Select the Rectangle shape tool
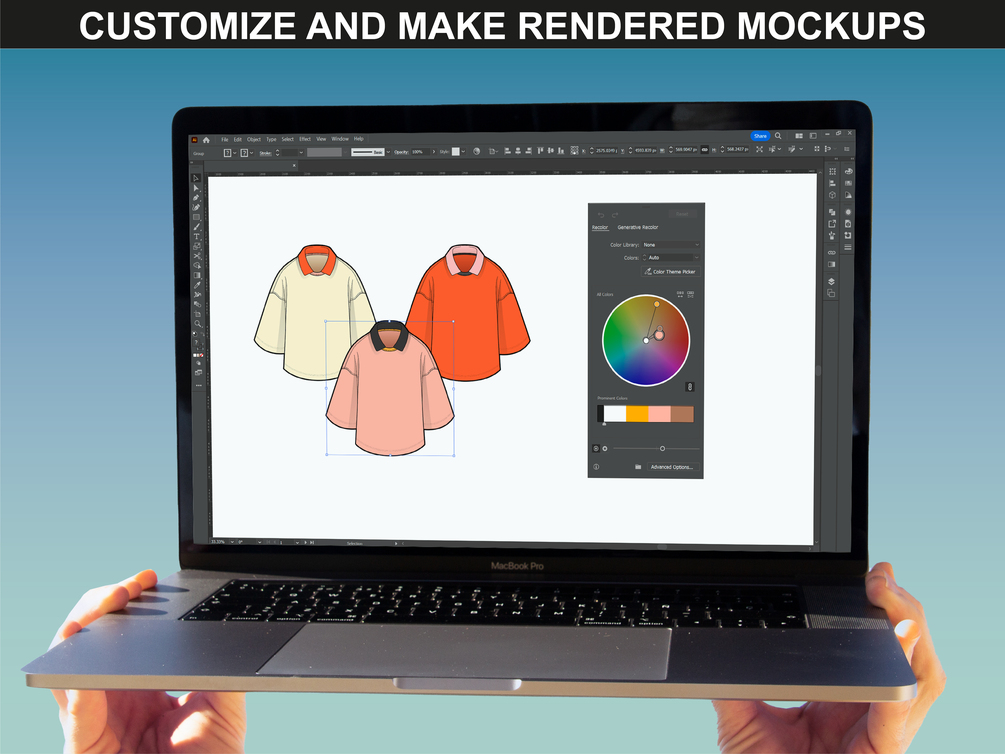Viewport: 1005px width, 754px height. tap(197, 217)
